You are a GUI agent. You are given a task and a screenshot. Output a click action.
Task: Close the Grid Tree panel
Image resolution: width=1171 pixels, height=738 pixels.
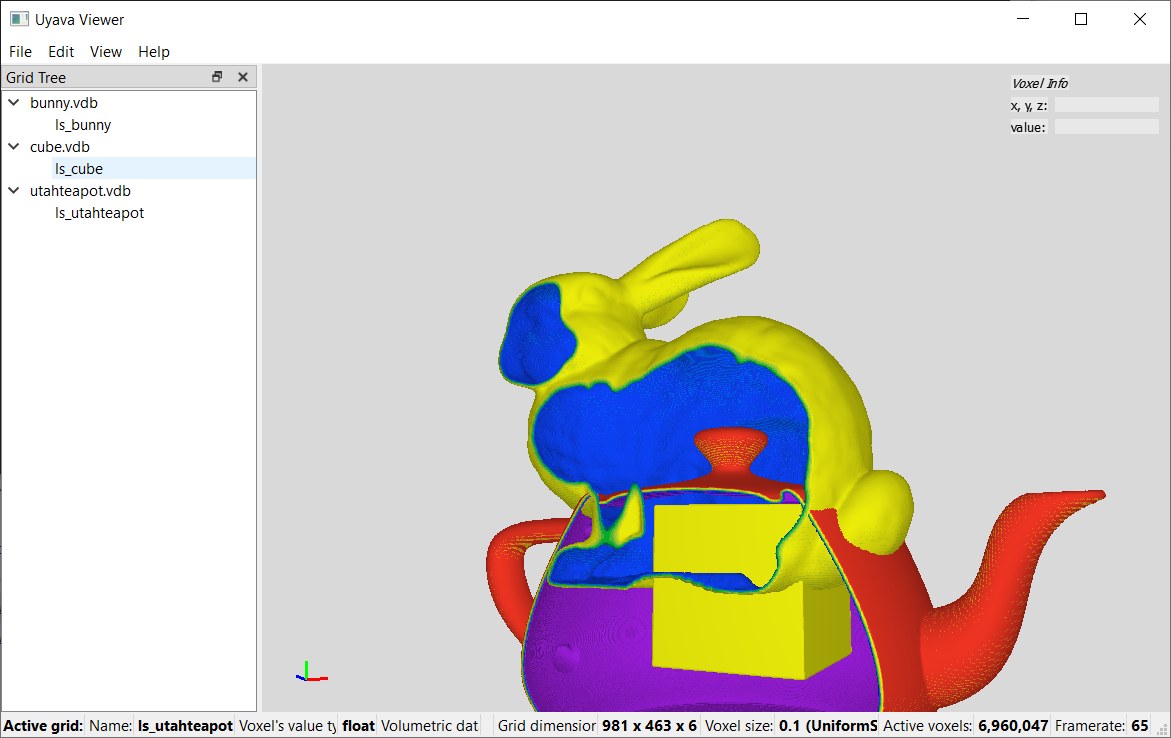coord(242,77)
